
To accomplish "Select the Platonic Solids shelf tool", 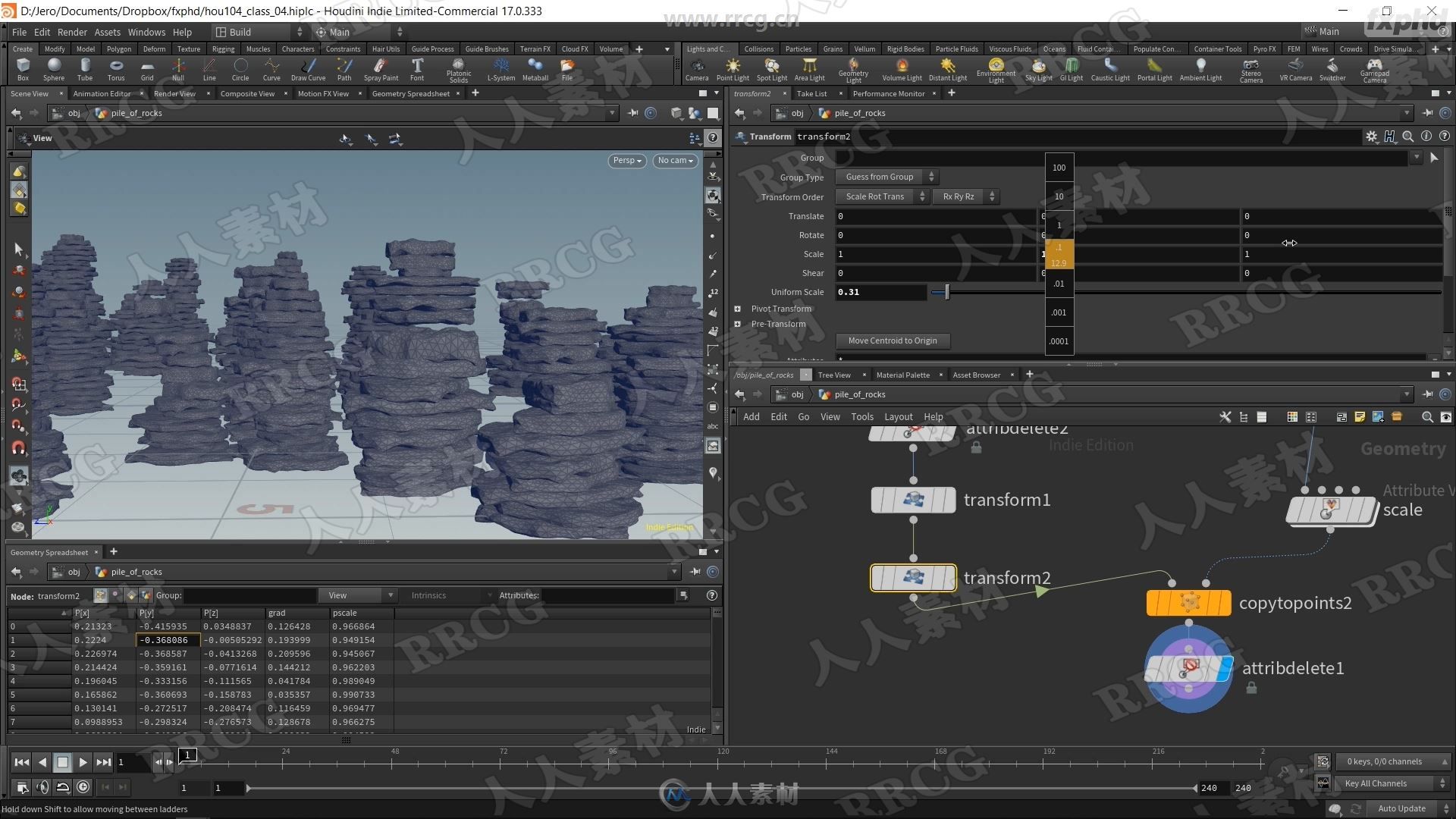I will click(459, 71).
